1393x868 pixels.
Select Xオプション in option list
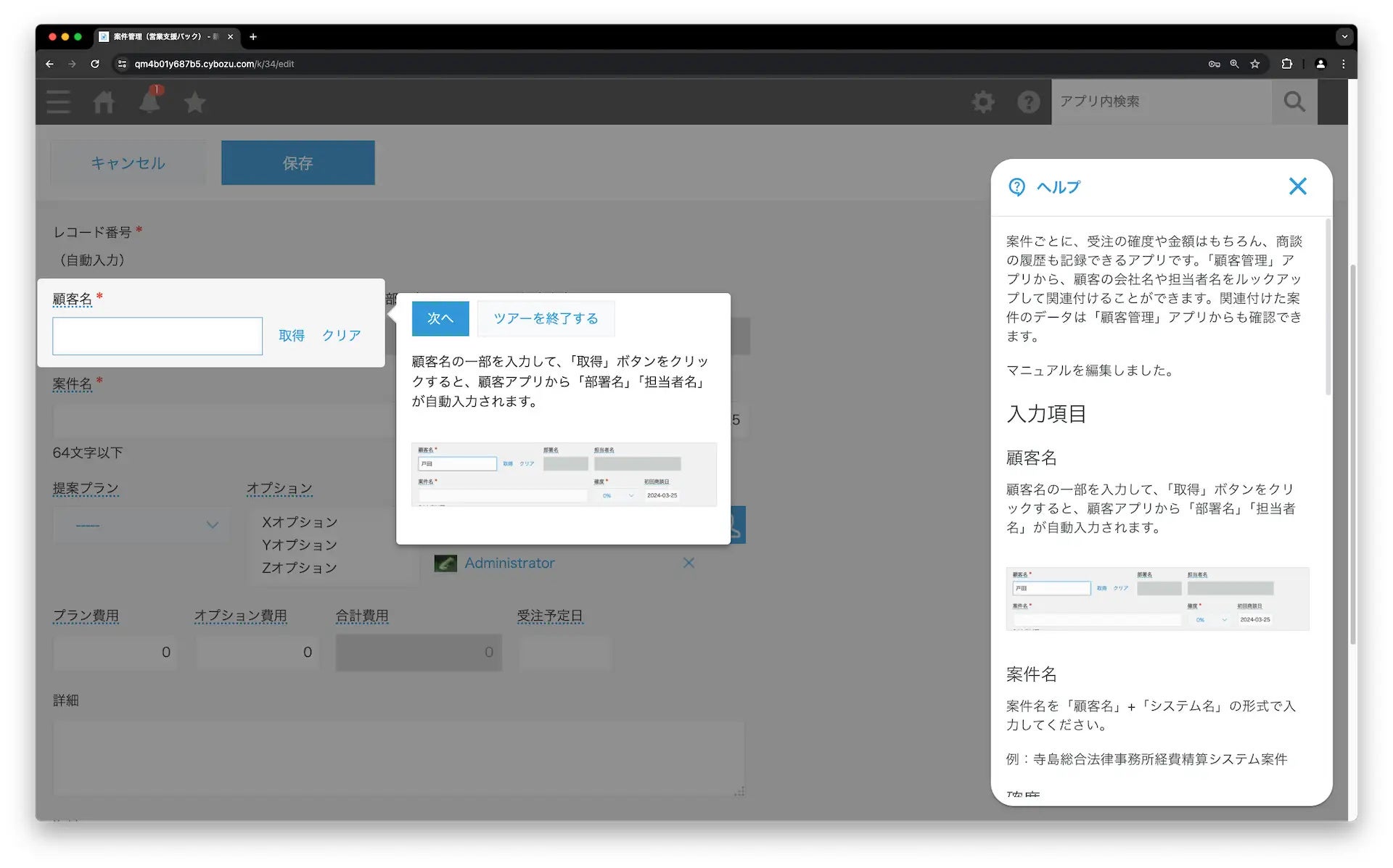300,522
